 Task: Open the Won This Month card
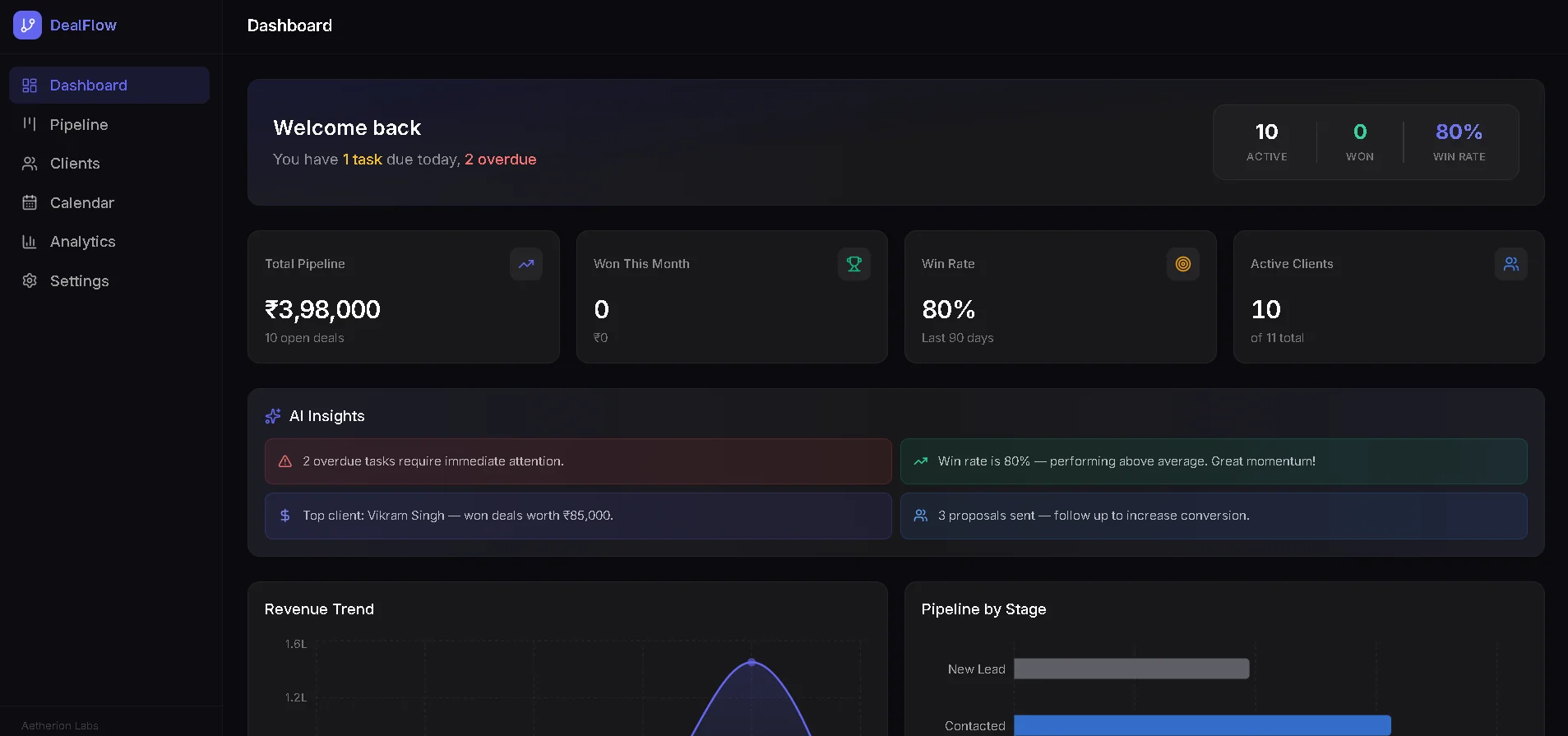coord(732,297)
